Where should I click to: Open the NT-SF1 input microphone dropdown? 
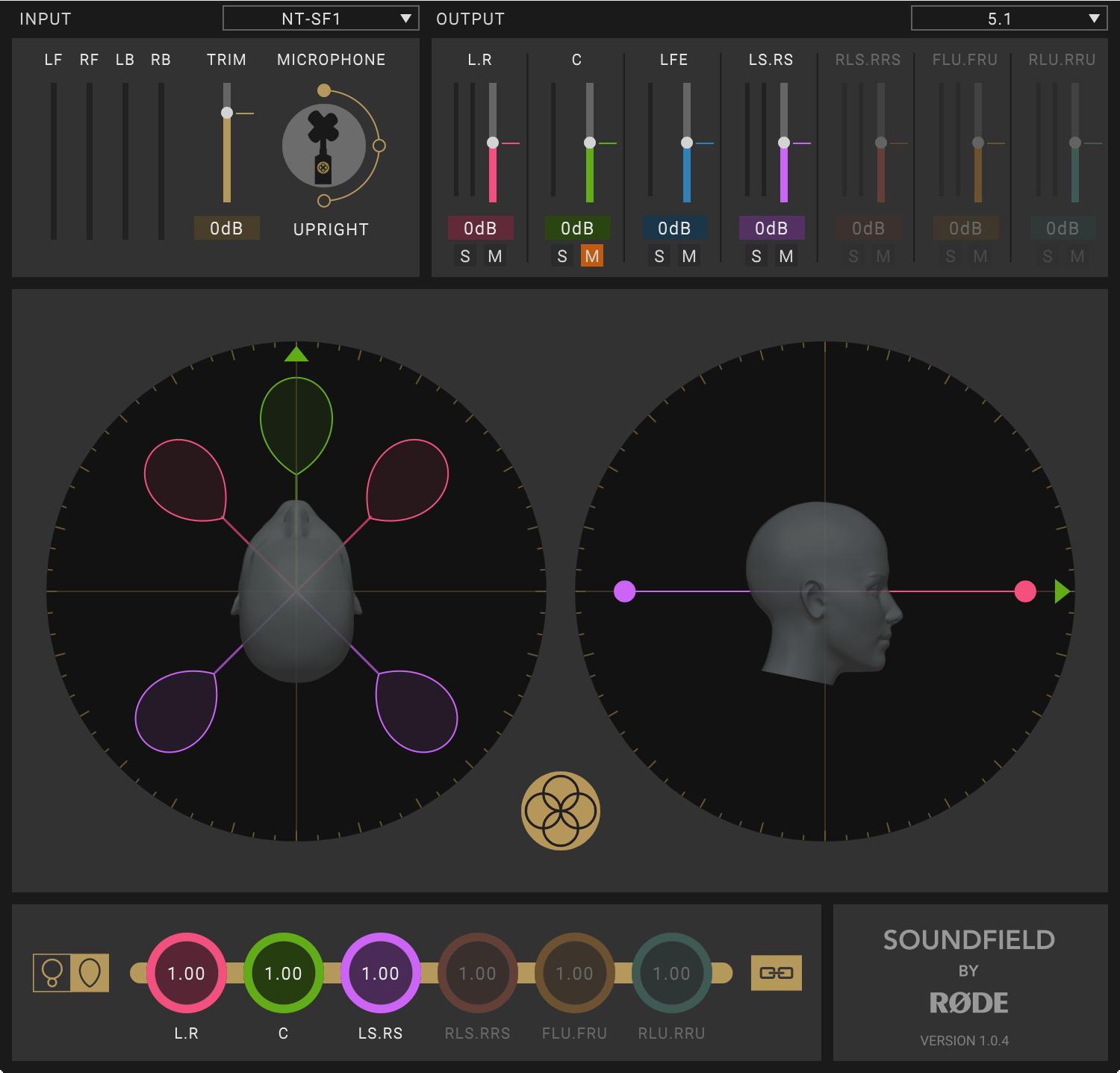pyautogui.click(x=321, y=19)
